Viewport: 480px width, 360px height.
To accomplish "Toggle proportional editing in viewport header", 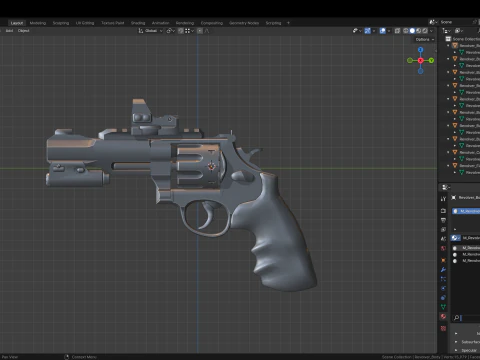I will coord(200,31).
